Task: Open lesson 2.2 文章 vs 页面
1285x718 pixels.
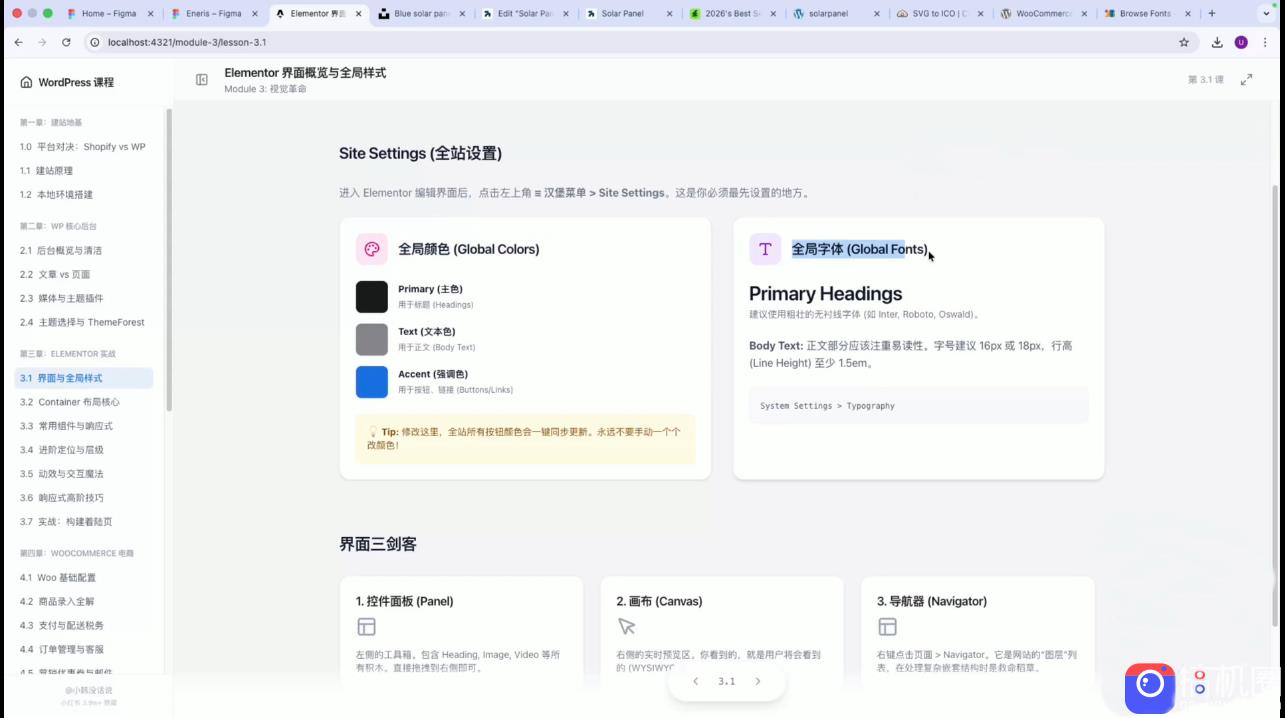Action: pyautogui.click(x=84, y=274)
